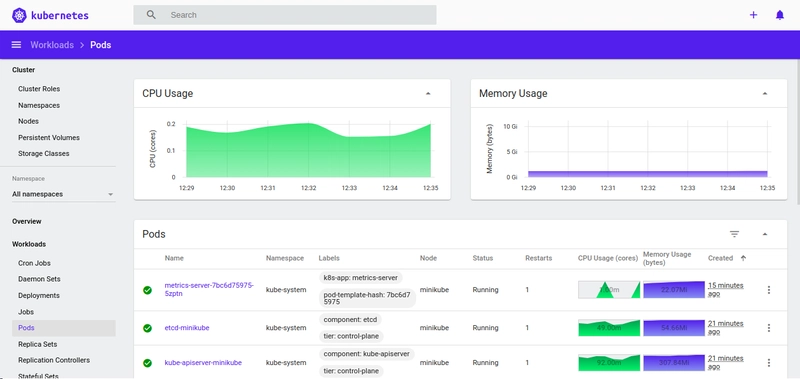Image resolution: width=800 pixels, height=379 pixels.
Task: Click the Search input field
Action: 285,15
